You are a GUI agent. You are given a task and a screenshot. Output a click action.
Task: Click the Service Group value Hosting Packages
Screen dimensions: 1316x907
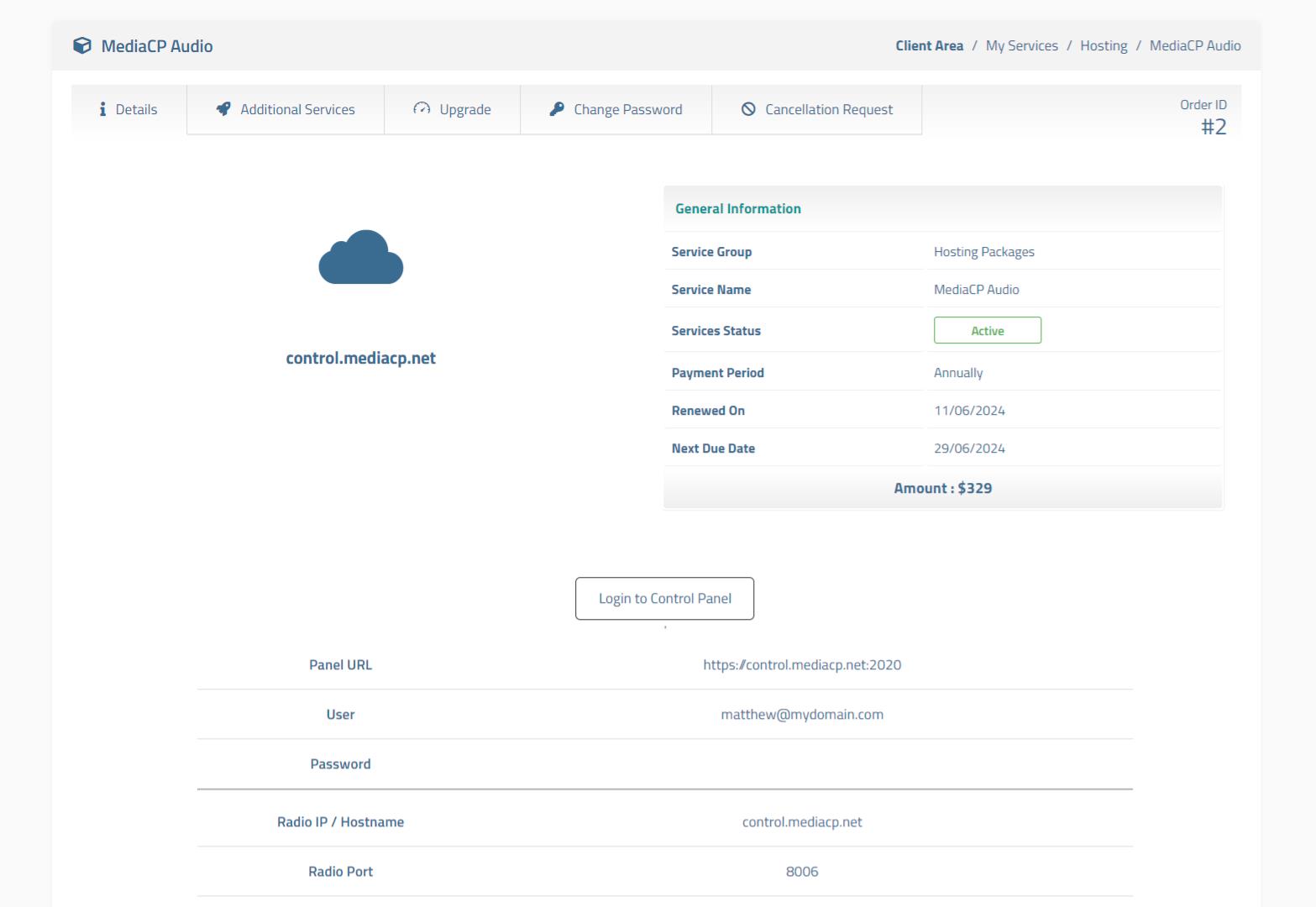click(984, 252)
